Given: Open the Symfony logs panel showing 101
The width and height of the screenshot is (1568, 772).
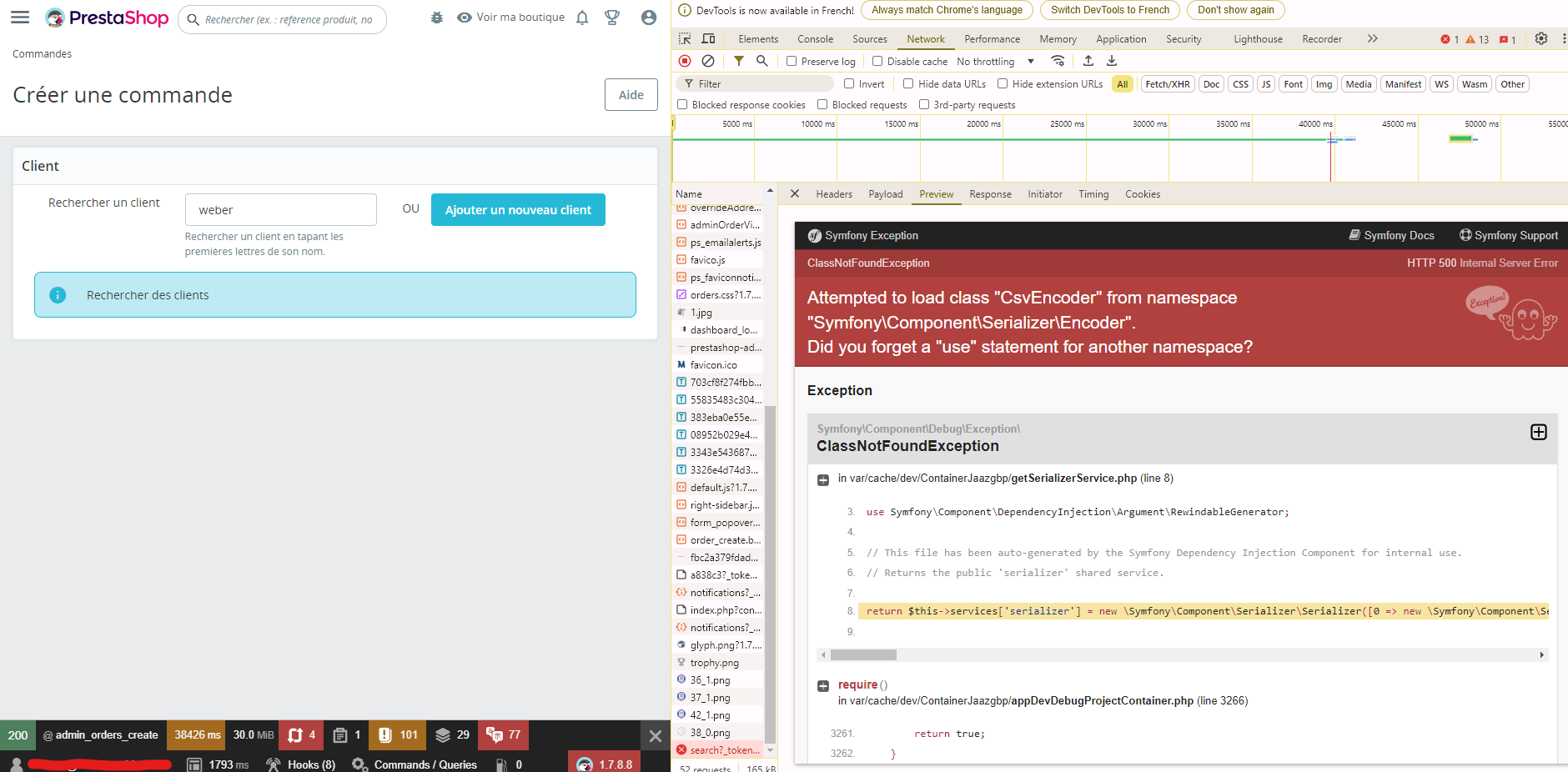Looking at the screenshot, I should pos(397,735).
